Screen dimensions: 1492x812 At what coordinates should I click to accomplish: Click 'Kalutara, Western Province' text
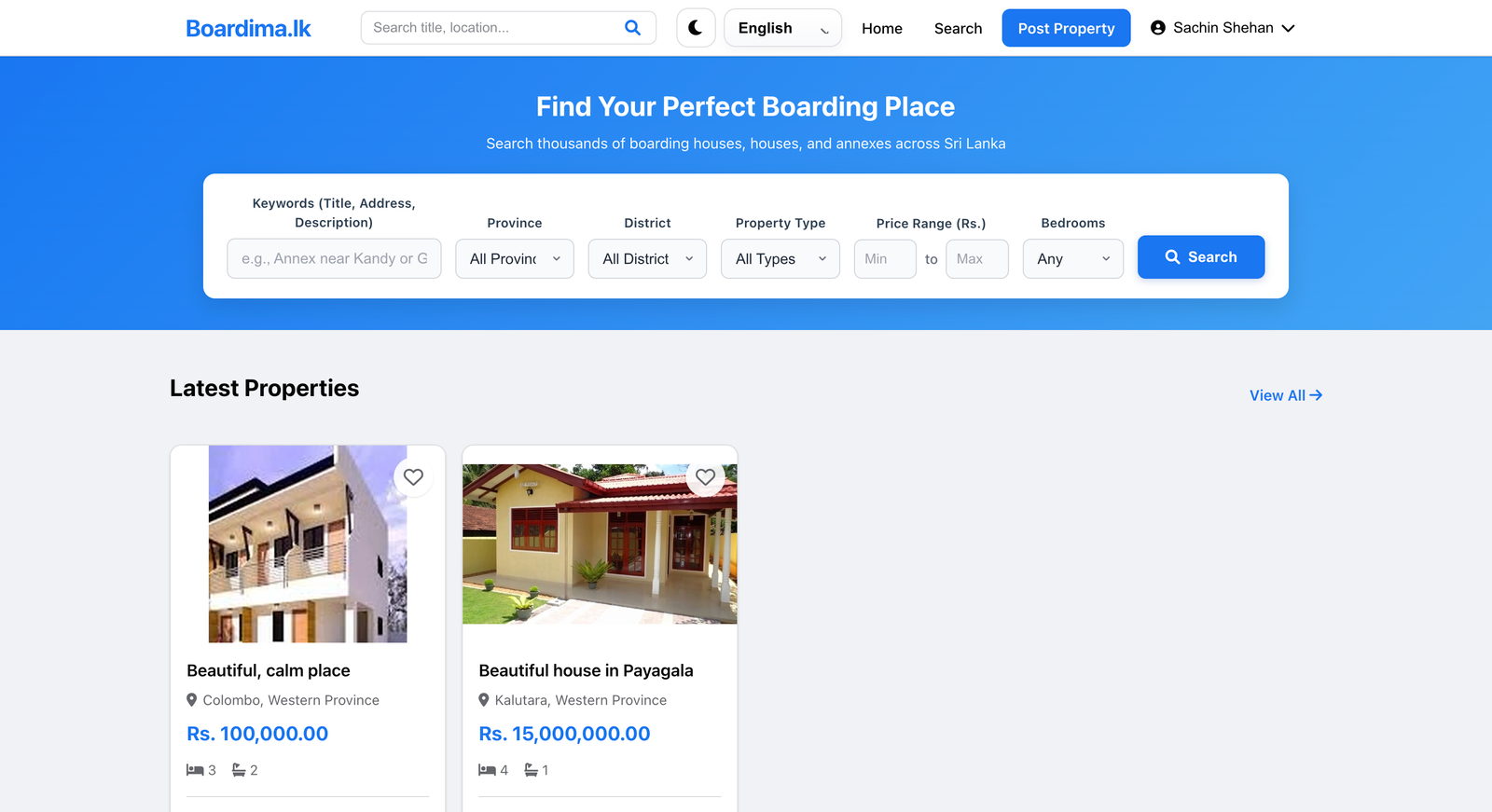(581, 700)
